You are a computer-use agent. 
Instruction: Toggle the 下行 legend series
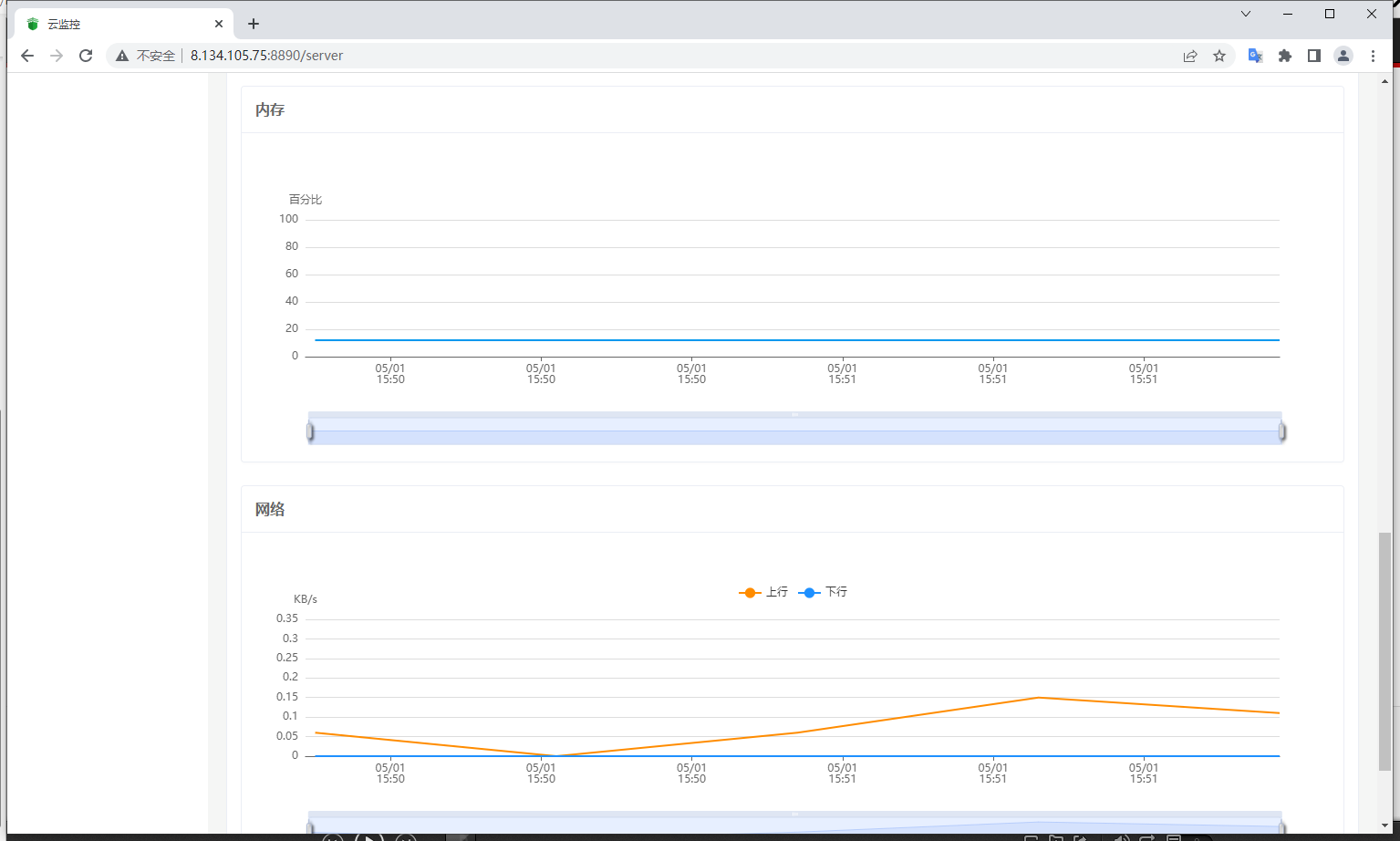coord(823,592)
